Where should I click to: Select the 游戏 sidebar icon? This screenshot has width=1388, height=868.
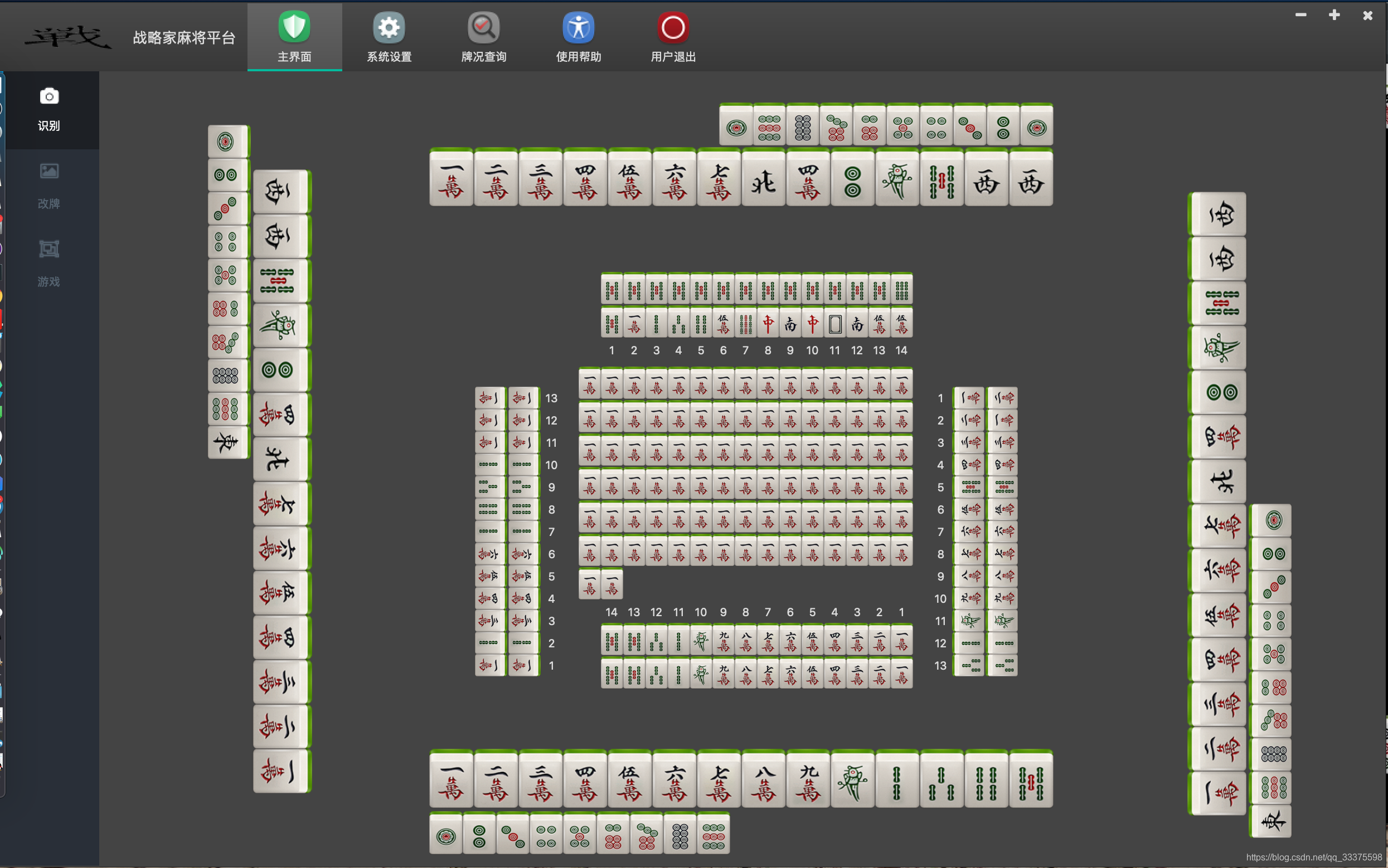[50, 249]
